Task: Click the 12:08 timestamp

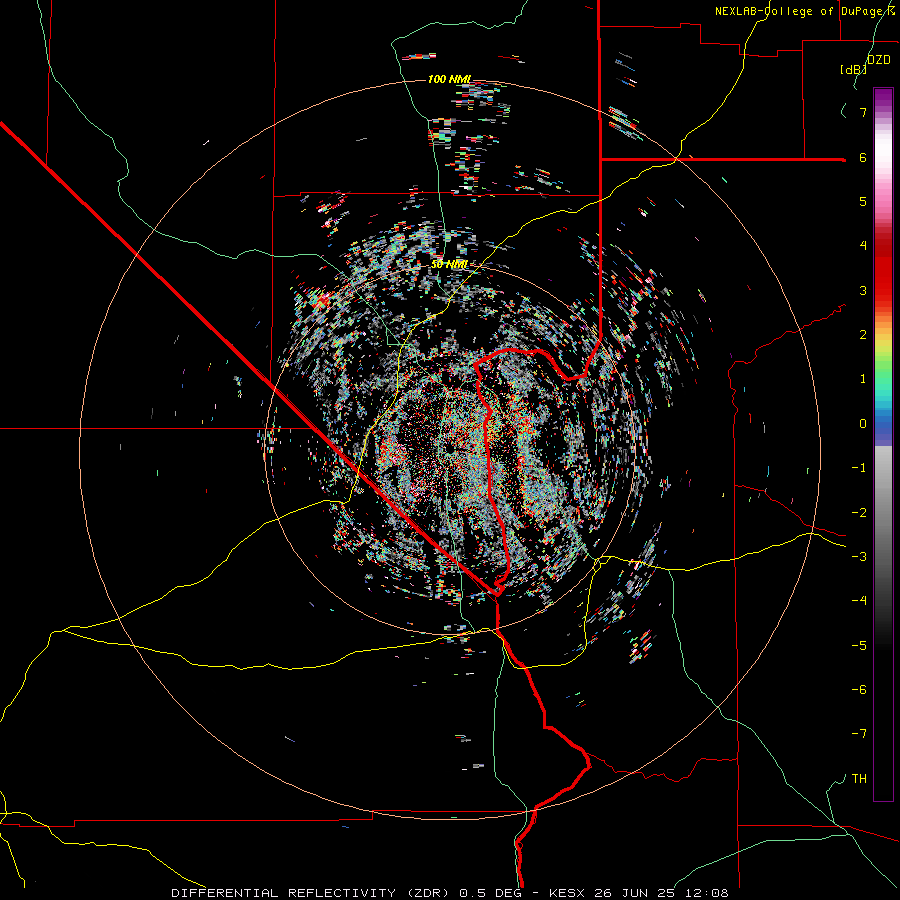Action: [707, 893]
